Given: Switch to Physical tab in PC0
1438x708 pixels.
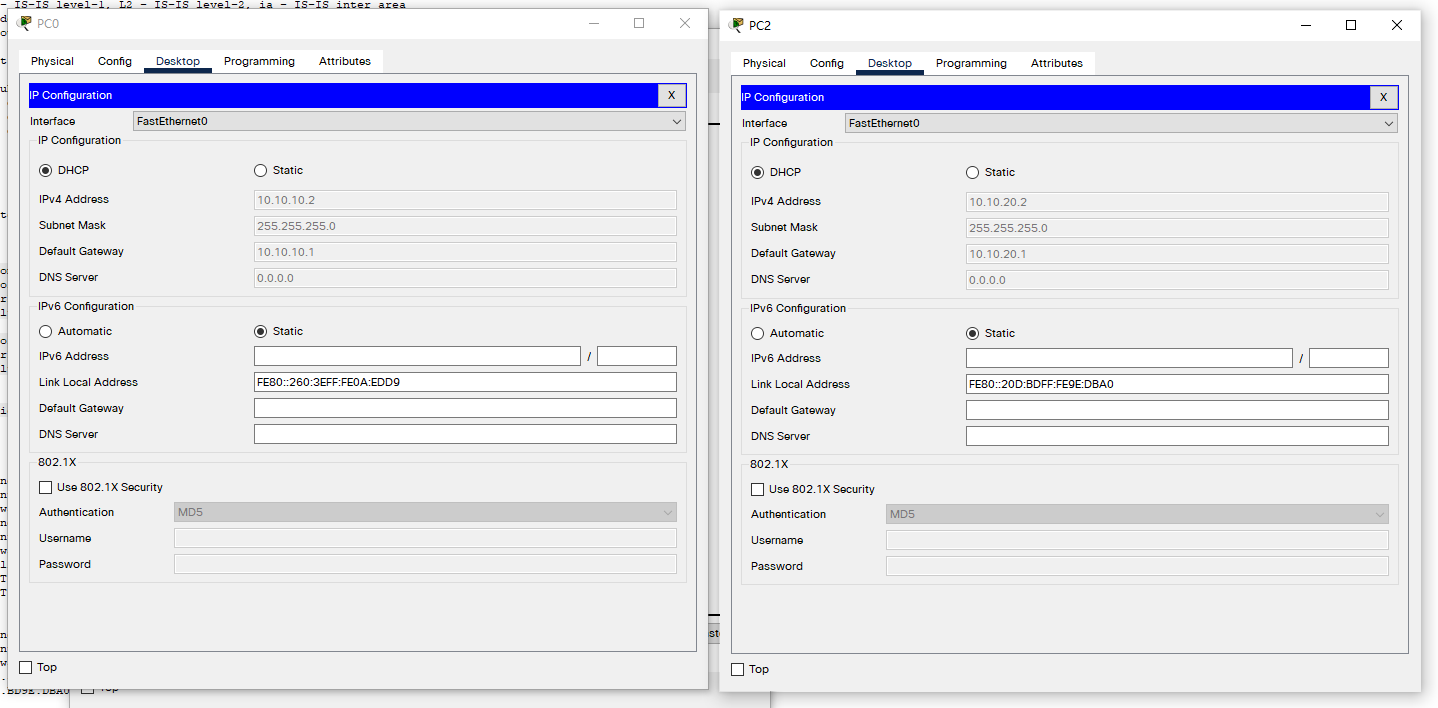Looking at the screenshot, I should tap(52, 61).
